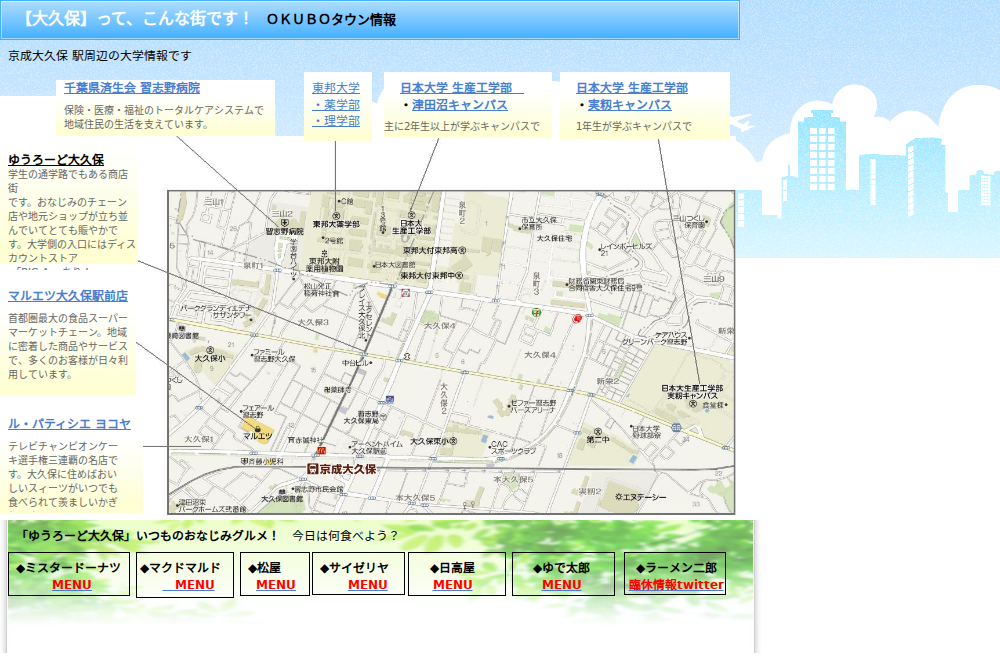Click school symbol above 日本大生産工学部 map label

point(411,215)
